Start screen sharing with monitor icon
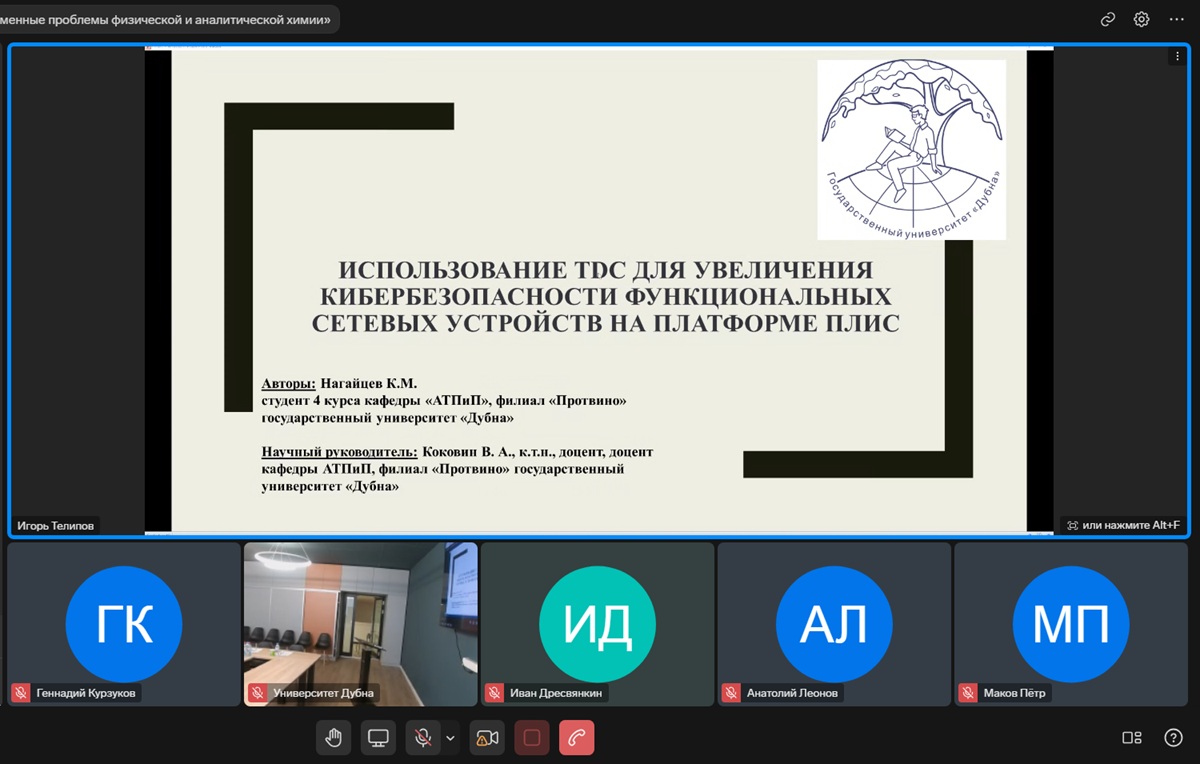The height and width of the screenshot is (764, 1200). tap(378, 738)
